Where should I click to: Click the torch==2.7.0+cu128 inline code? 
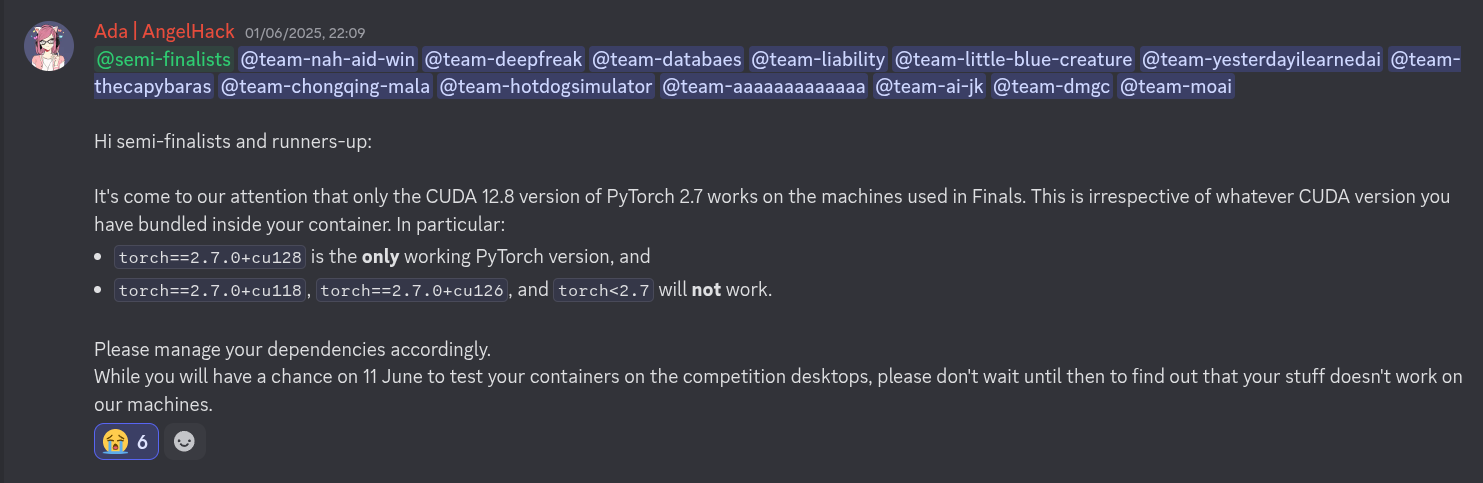(210, 257)
